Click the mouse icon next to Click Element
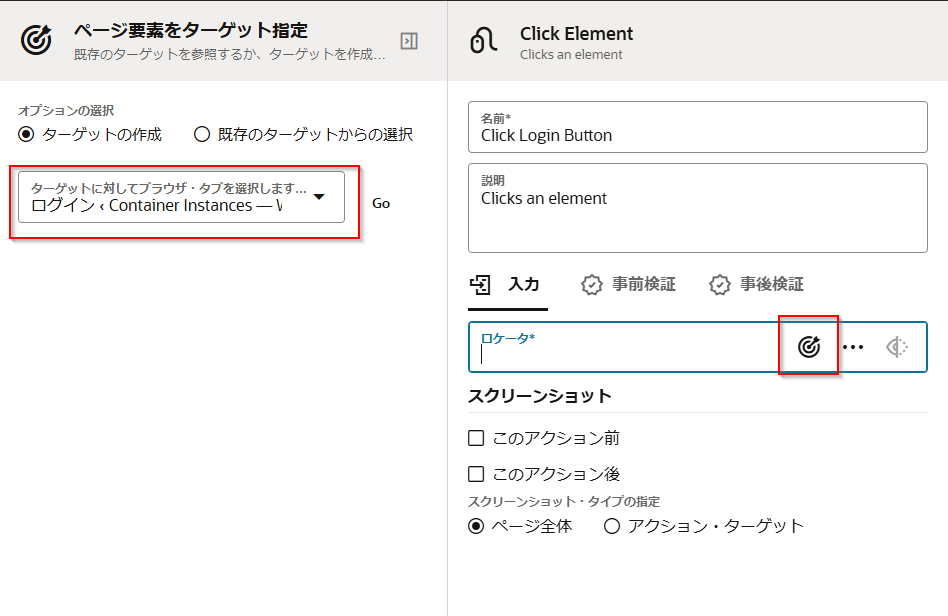Screen dimensions: 948x616 point(483,41)
